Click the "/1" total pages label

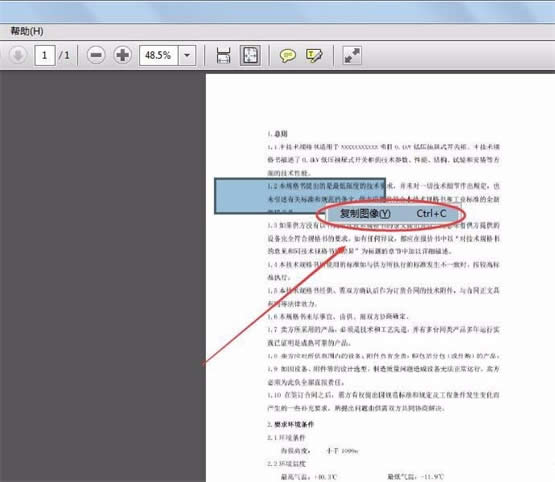pyautogui.click(x=64, y=55)
